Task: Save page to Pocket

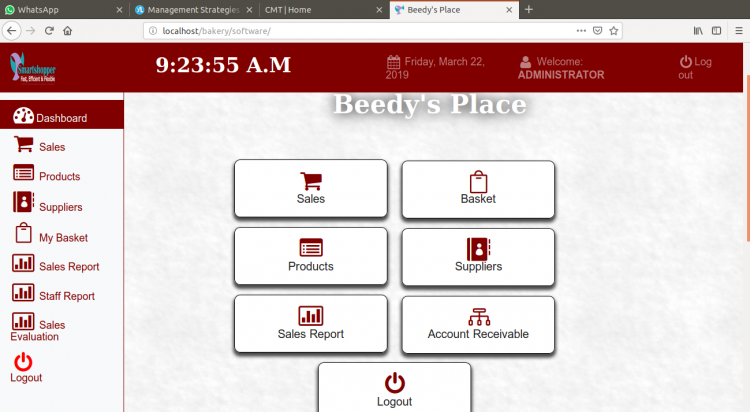Action: (x=597, y=31)
